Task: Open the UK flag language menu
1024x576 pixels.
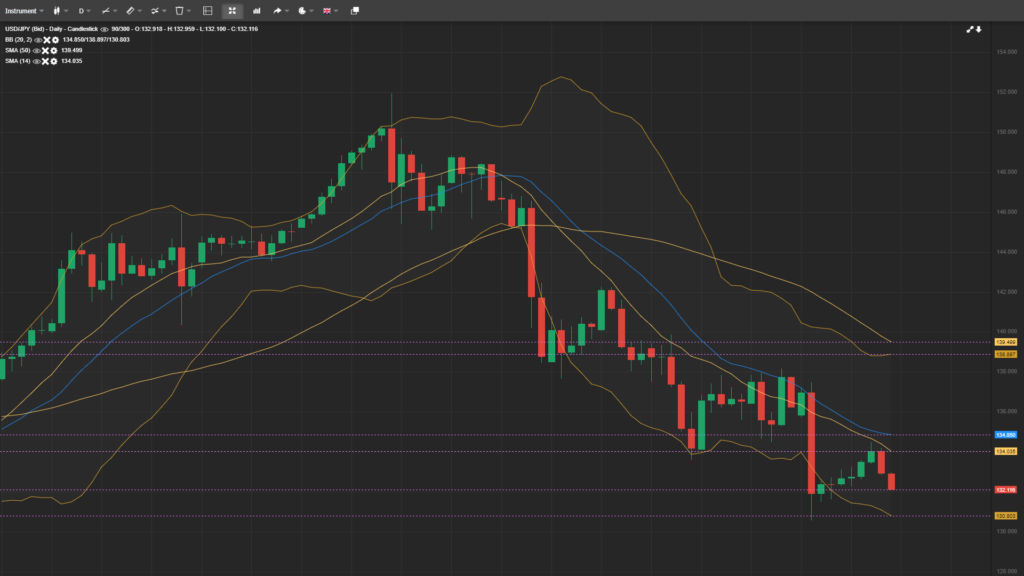Action: (328, 10)
